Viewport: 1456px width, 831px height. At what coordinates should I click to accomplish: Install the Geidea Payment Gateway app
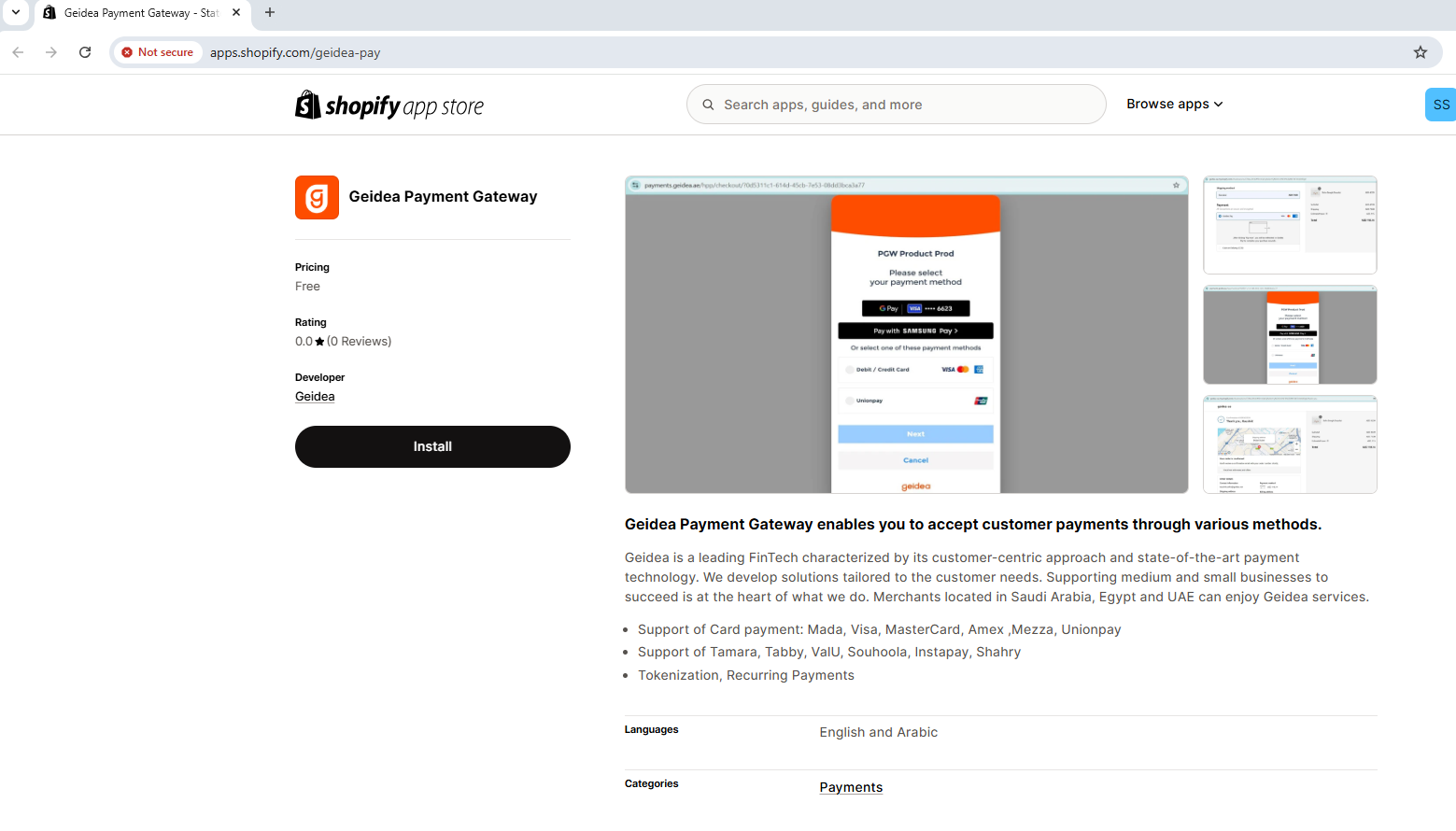(x=432, y=446)
